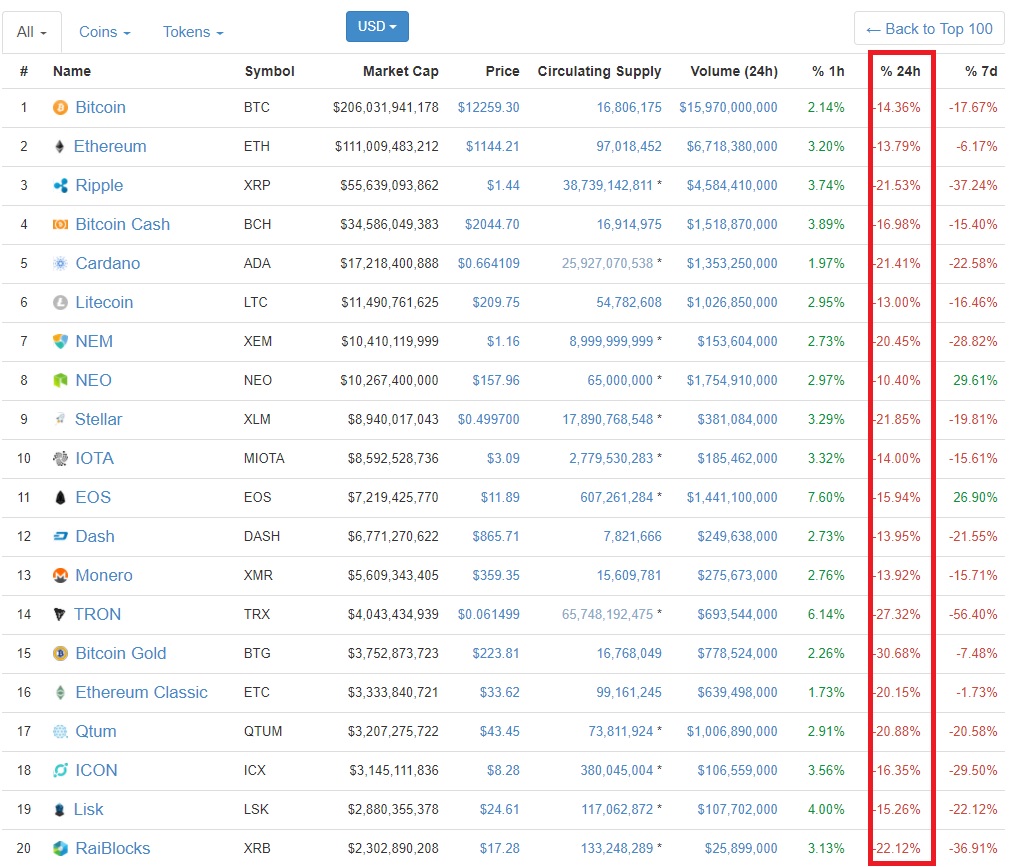
Task: Click the Dash logo icon
Action: pyautogui.click(x=60, y=536)
